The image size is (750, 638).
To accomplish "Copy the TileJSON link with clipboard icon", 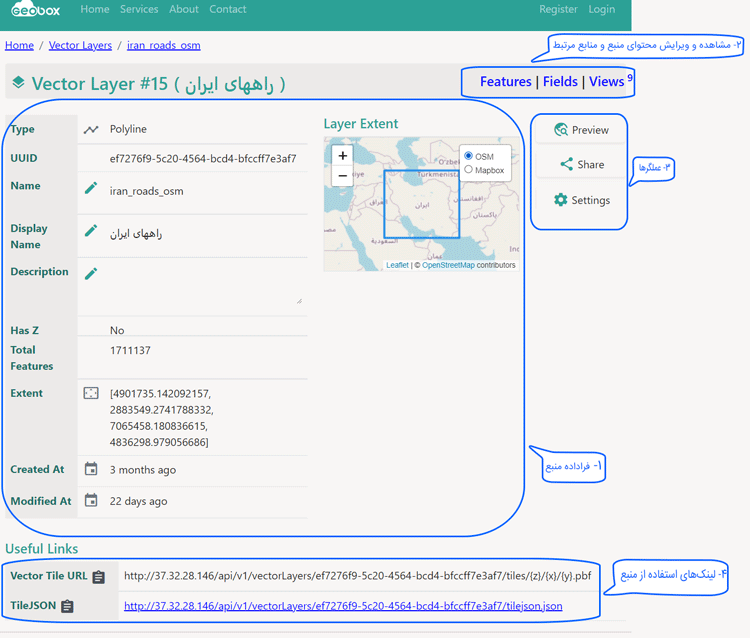I will [67, 606].
